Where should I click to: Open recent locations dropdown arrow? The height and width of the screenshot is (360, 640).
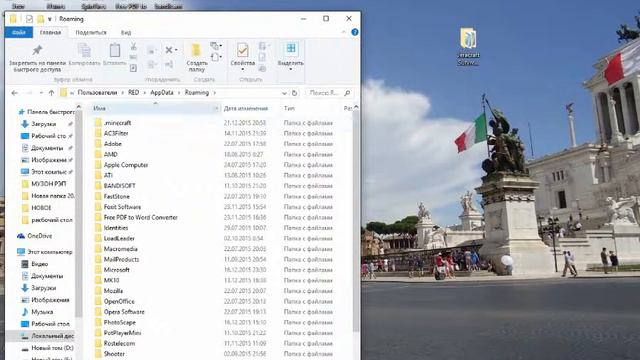click(x=41, y=93)
